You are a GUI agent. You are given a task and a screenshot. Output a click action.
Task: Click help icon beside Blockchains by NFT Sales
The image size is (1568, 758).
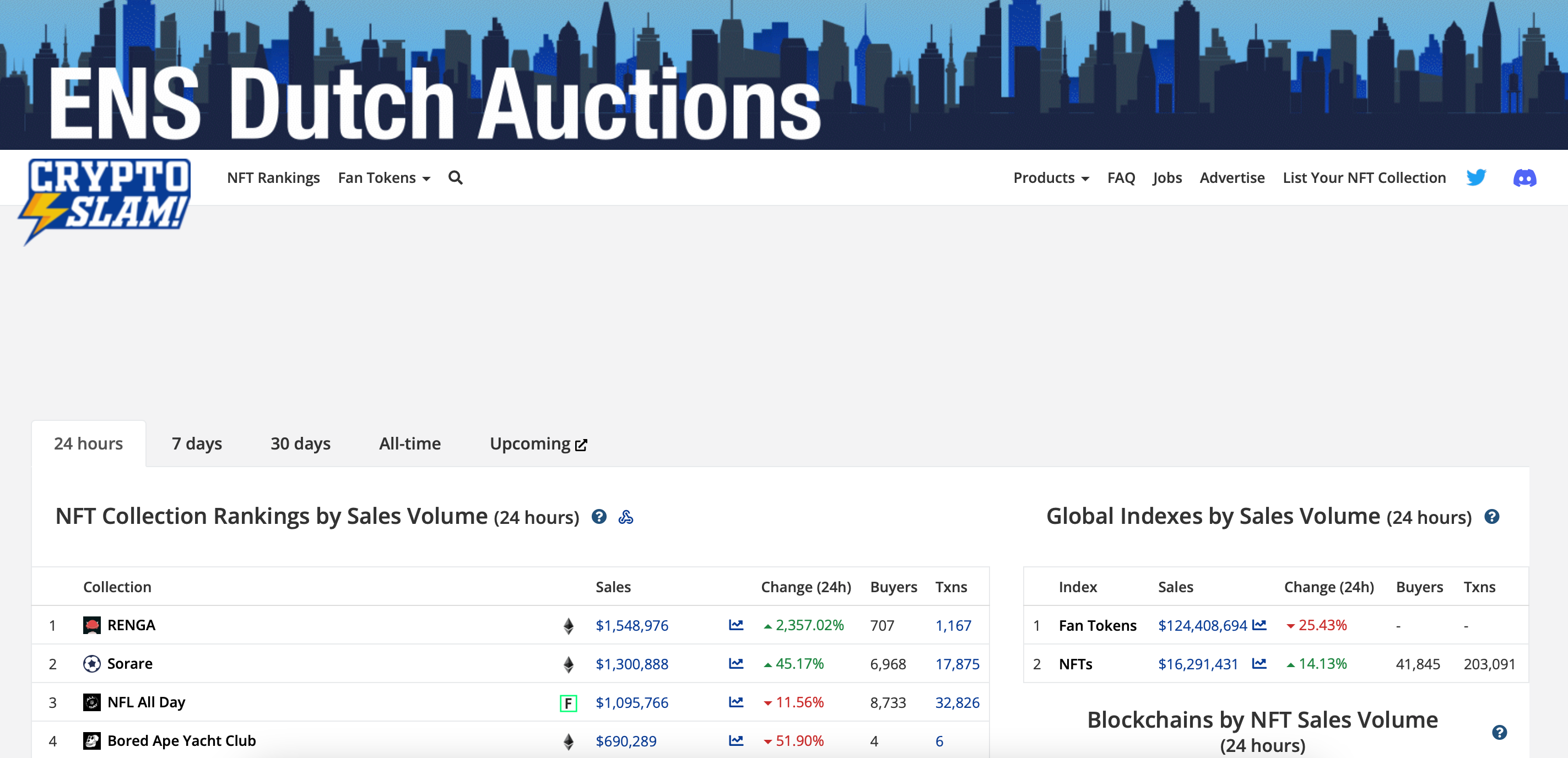pyautogui.click(x=1499, y=732)
